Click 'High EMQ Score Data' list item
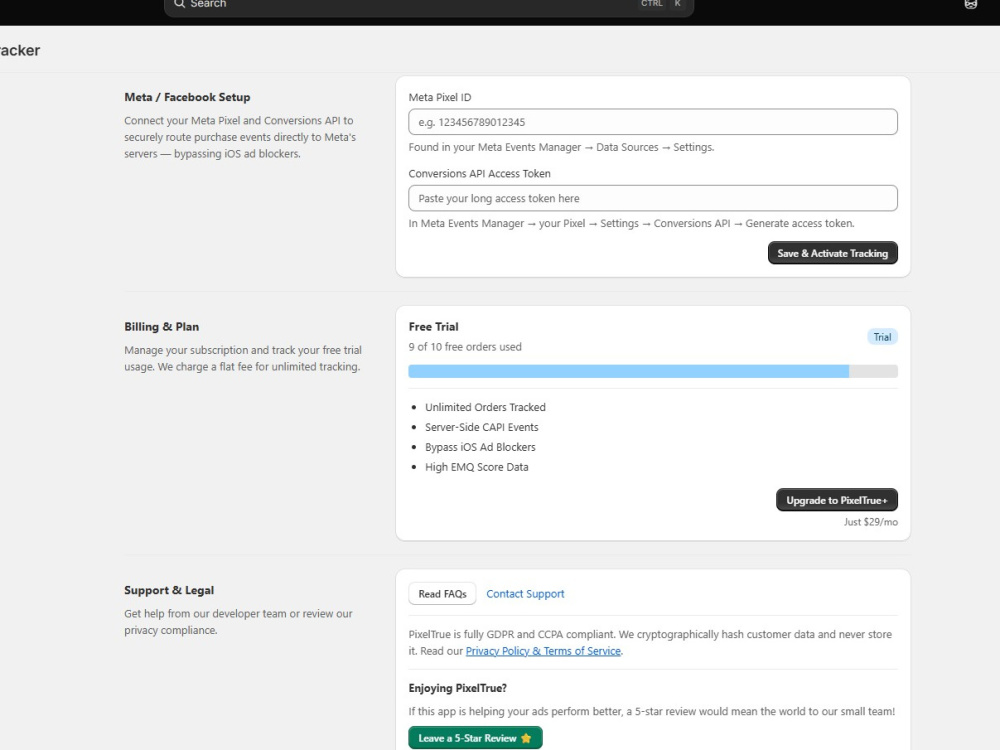Screen dimensions: 1000x750 476,467
